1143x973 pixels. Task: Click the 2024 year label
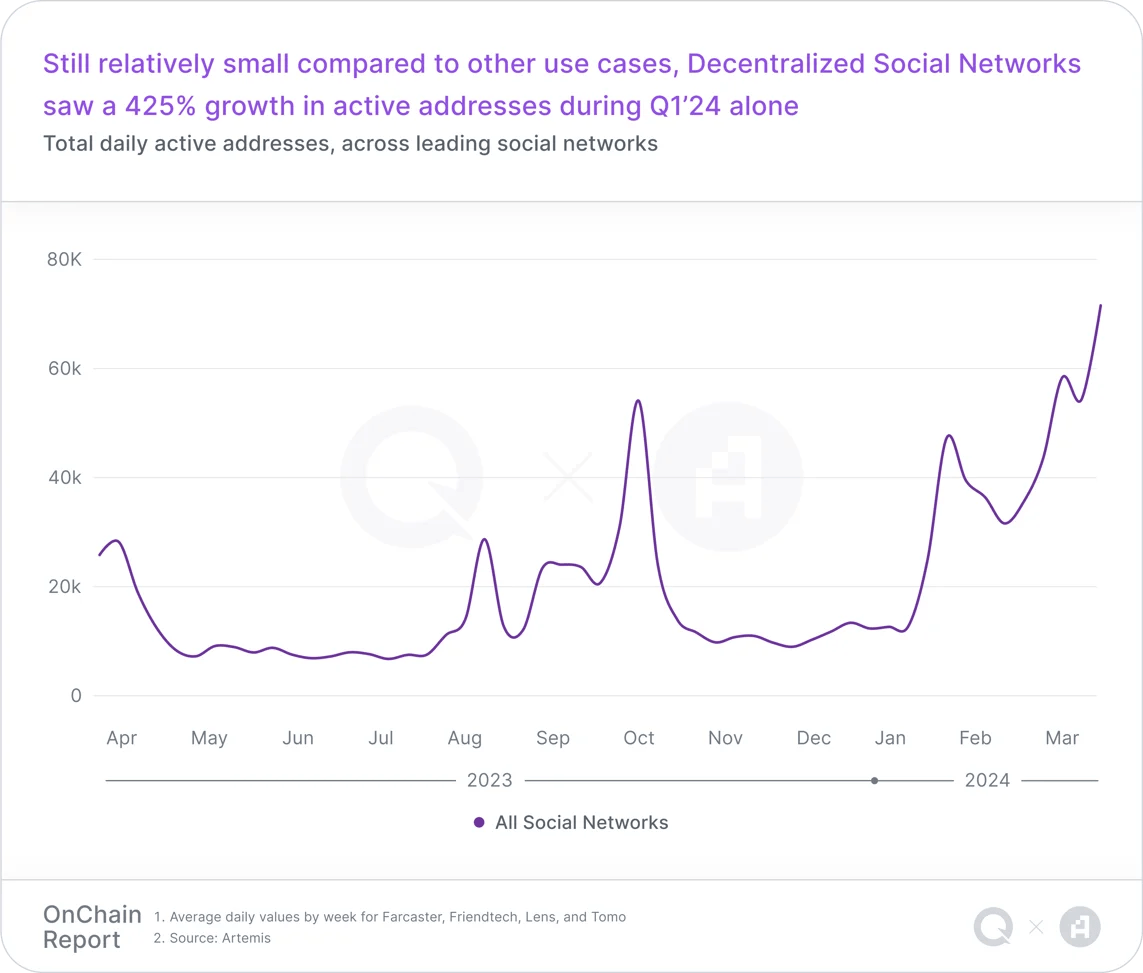click(x=987, y=780)
